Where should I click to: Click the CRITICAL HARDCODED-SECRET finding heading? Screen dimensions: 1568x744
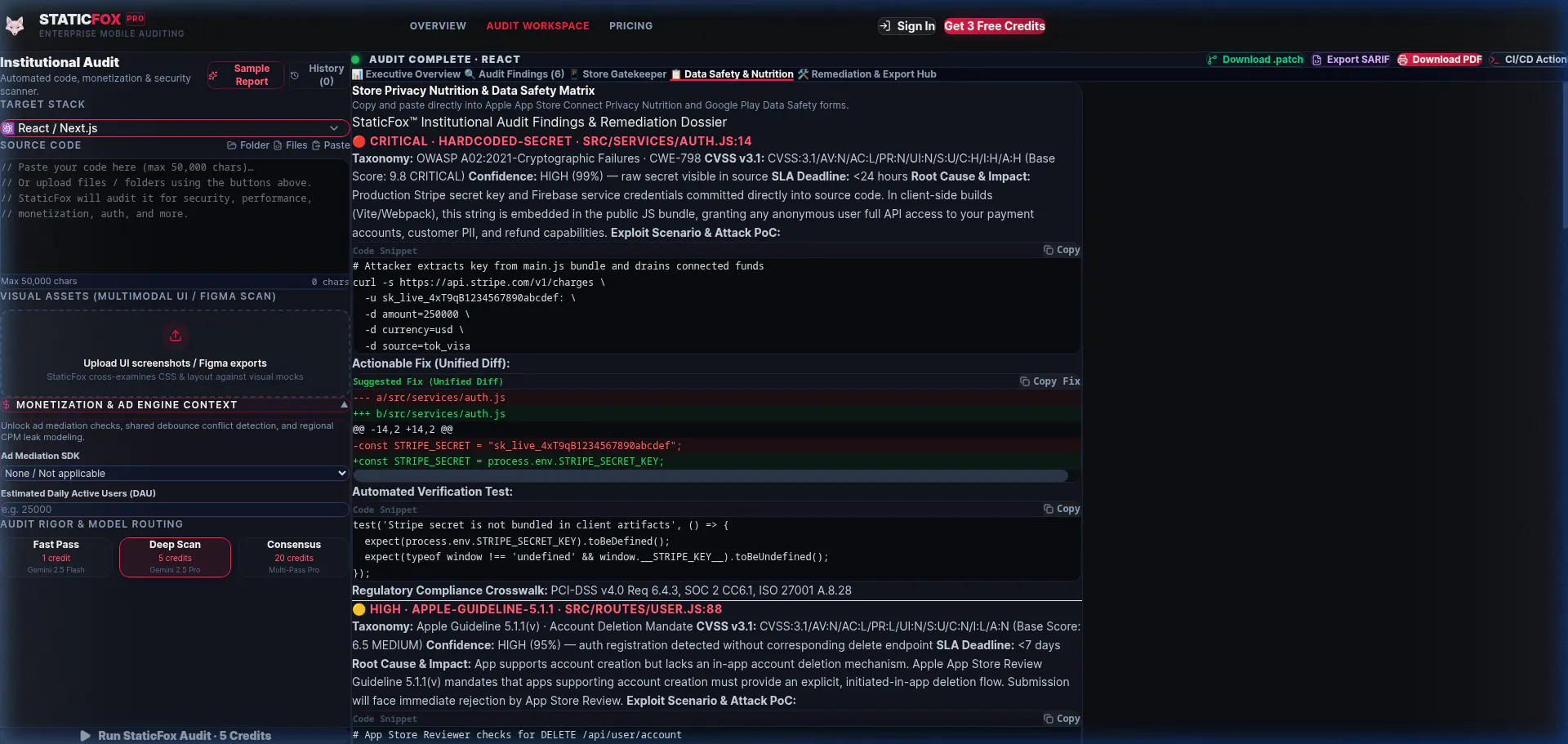[552, 141]
